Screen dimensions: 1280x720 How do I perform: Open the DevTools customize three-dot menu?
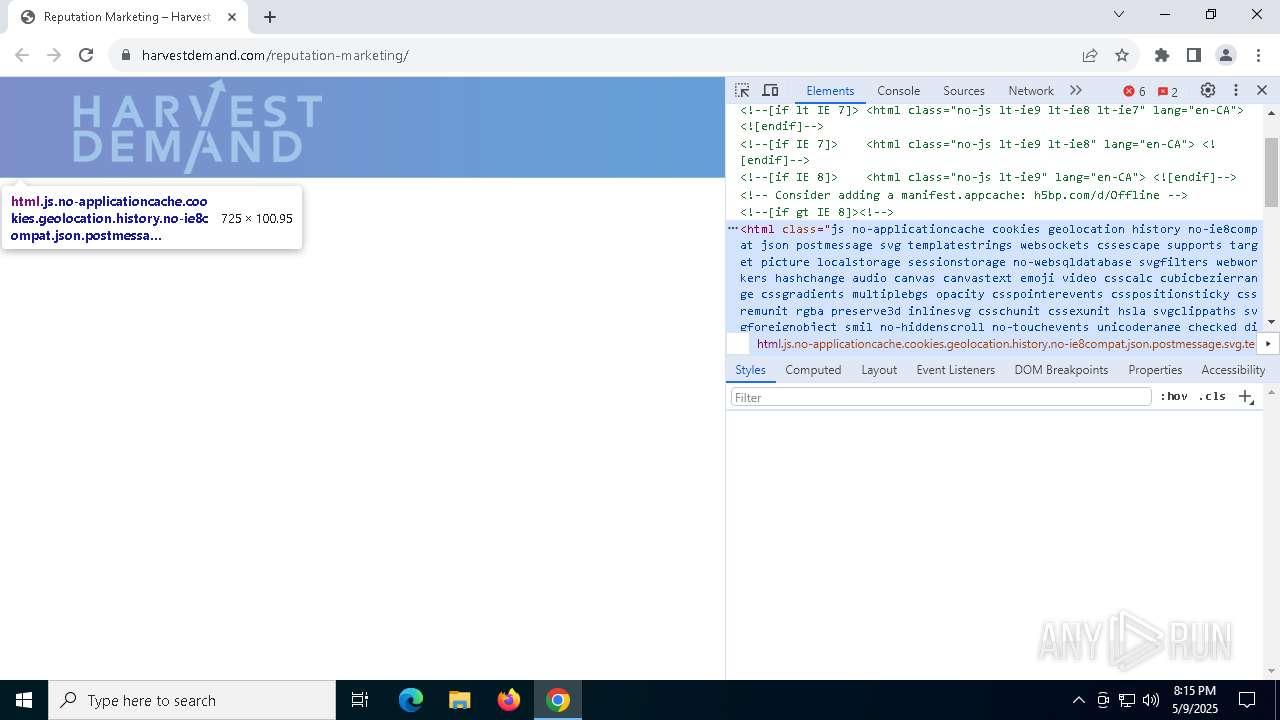[x=1236, y=90]
